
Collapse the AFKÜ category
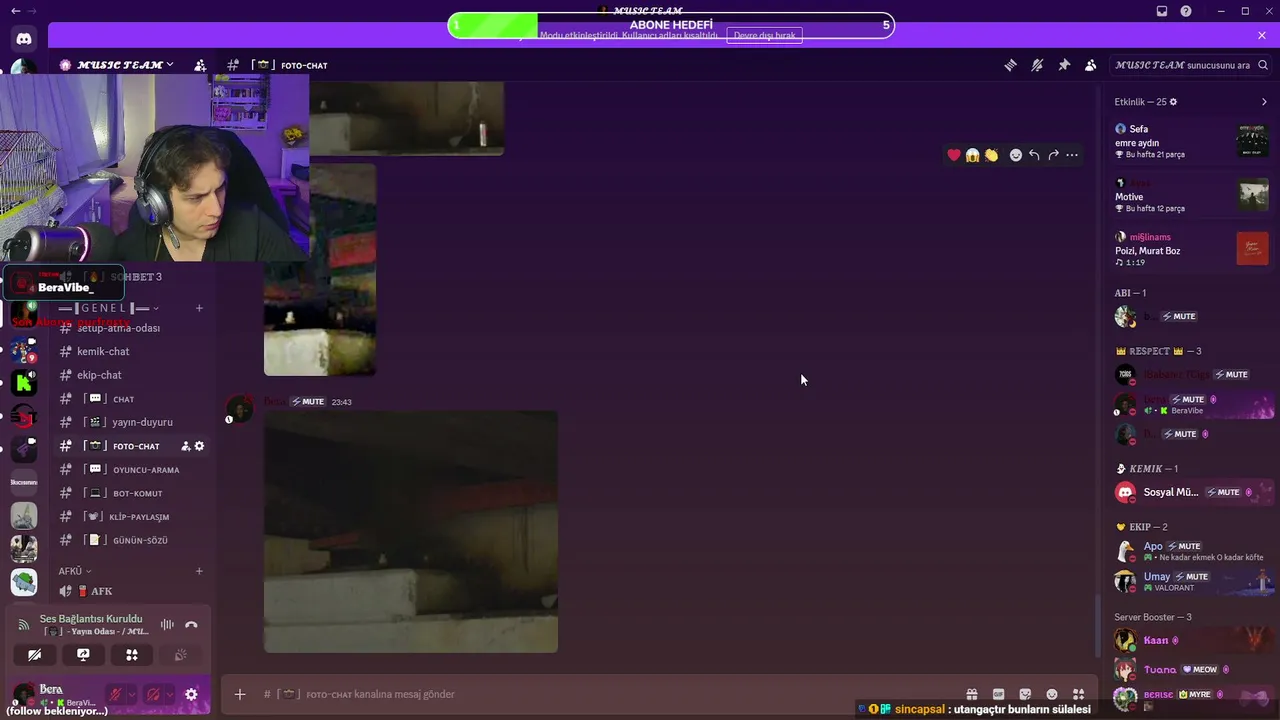pyautogui.click(x=75, y=571)
